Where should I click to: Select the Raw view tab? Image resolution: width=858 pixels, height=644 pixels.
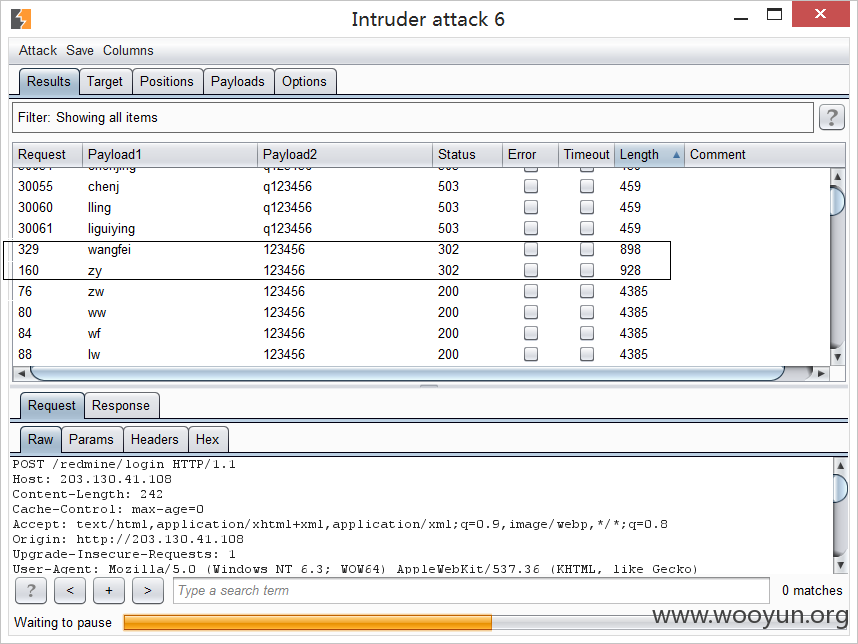[40, 439]
